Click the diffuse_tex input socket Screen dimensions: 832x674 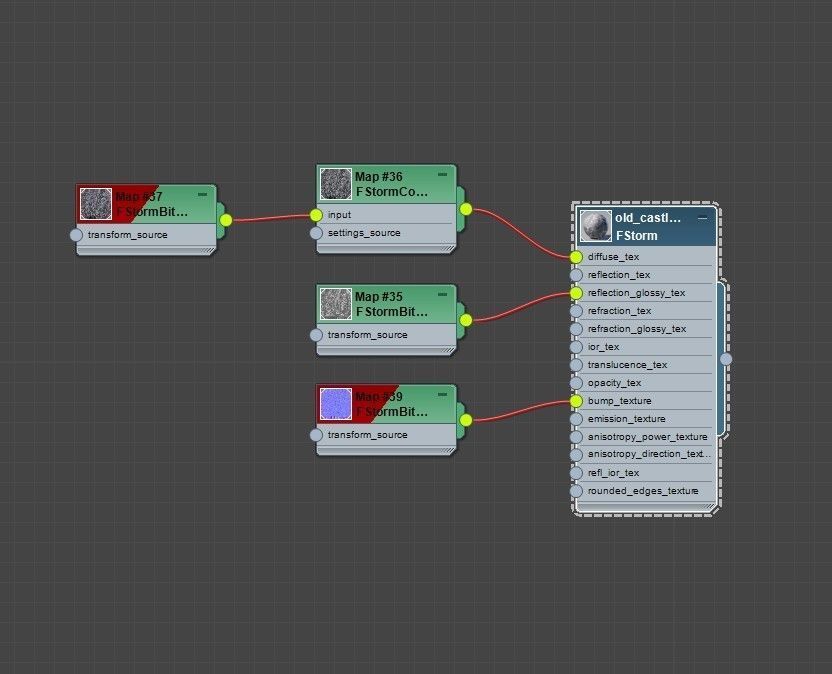[x=576, y=257]
